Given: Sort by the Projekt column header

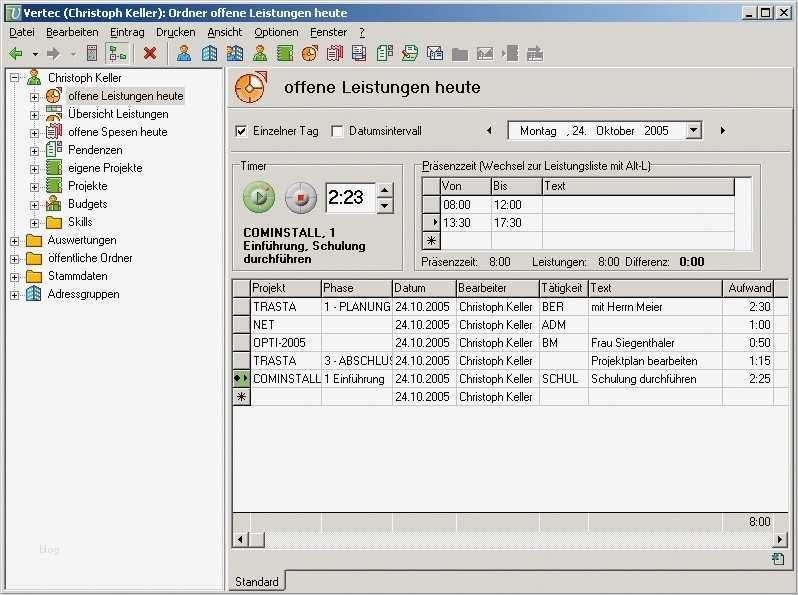Looking at the screenshot, I should [x=286, y=288].
